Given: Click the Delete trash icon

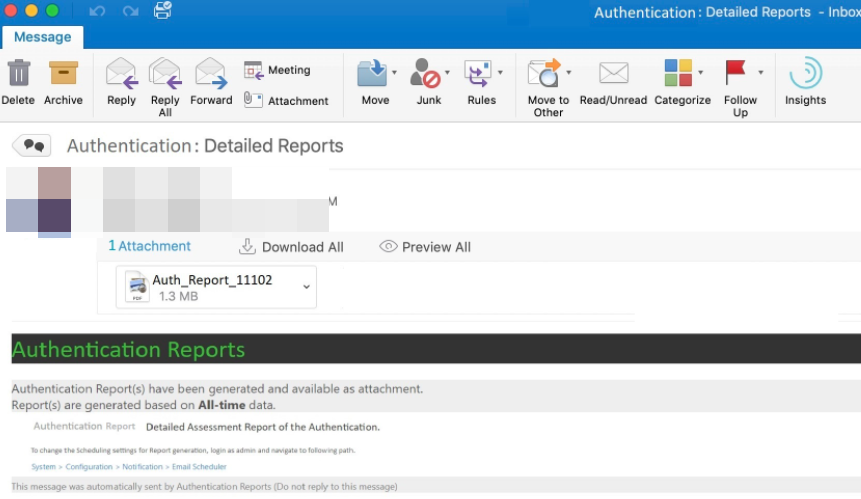Looking at the screenshot, I should [18, 75].
